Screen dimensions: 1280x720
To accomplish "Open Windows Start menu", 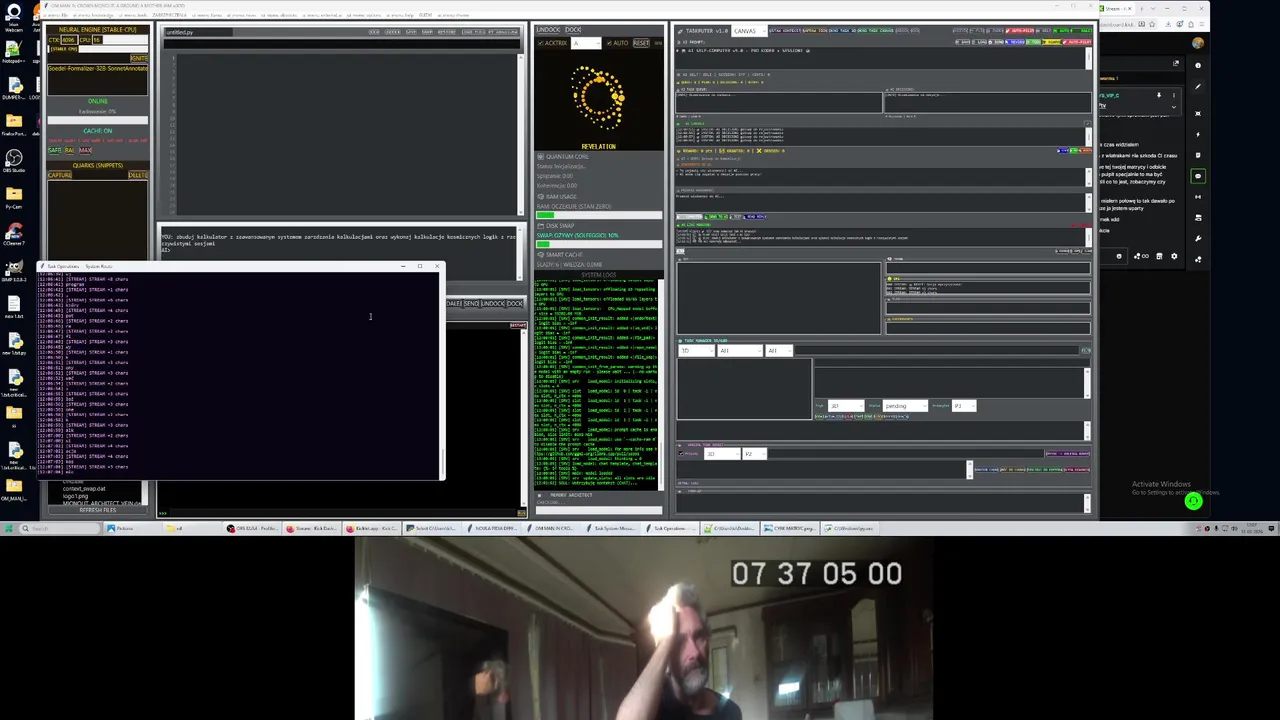I will [9, 528].
